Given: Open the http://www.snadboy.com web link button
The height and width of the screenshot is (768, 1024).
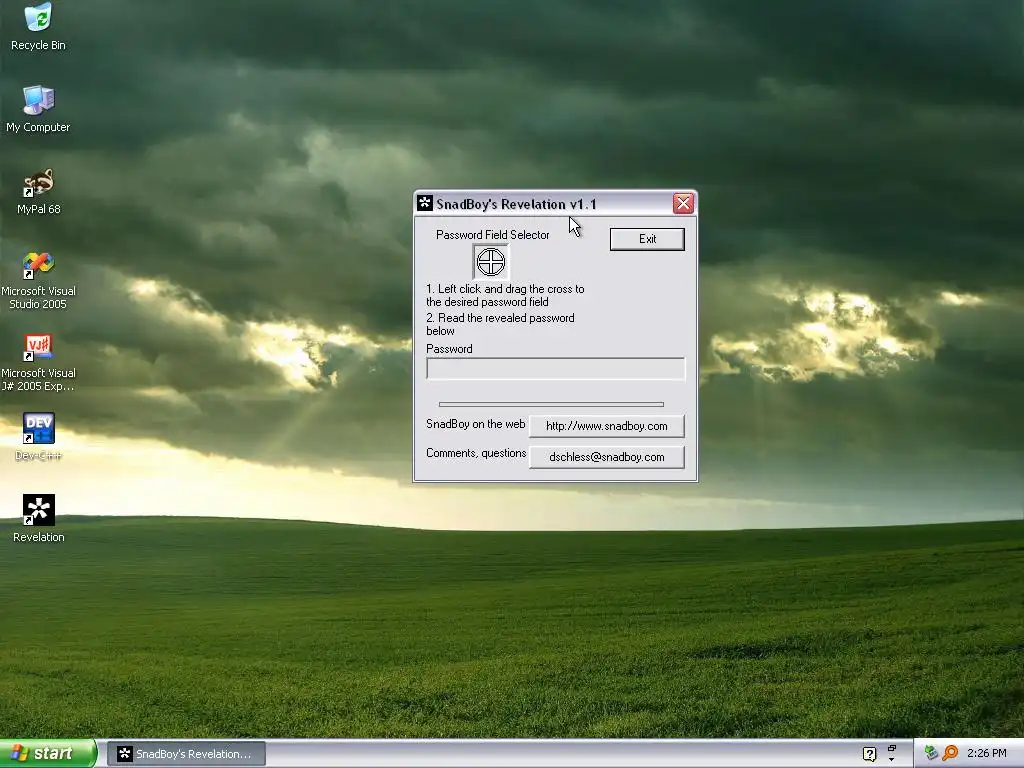Looking at the screenshot, I should [x=607, y=426].
